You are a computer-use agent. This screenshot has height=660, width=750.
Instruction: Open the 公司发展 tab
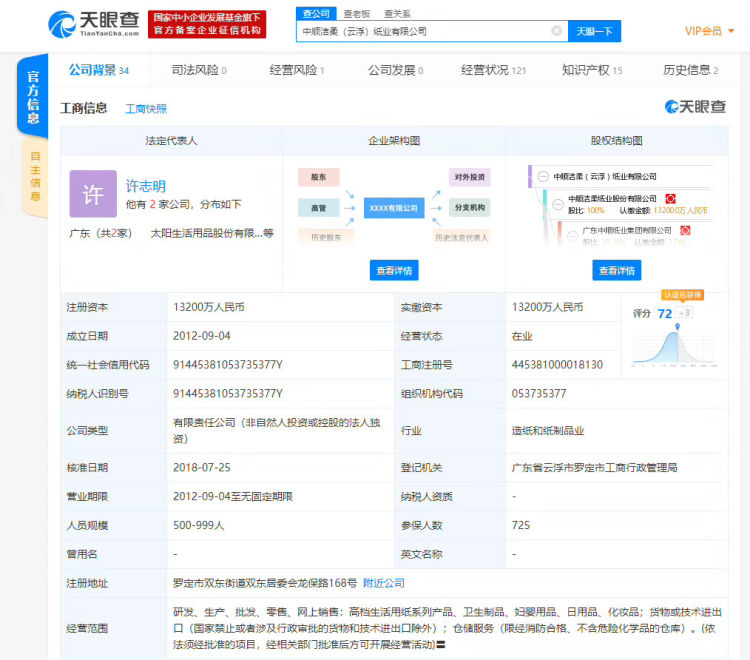(x=396, y=70)
